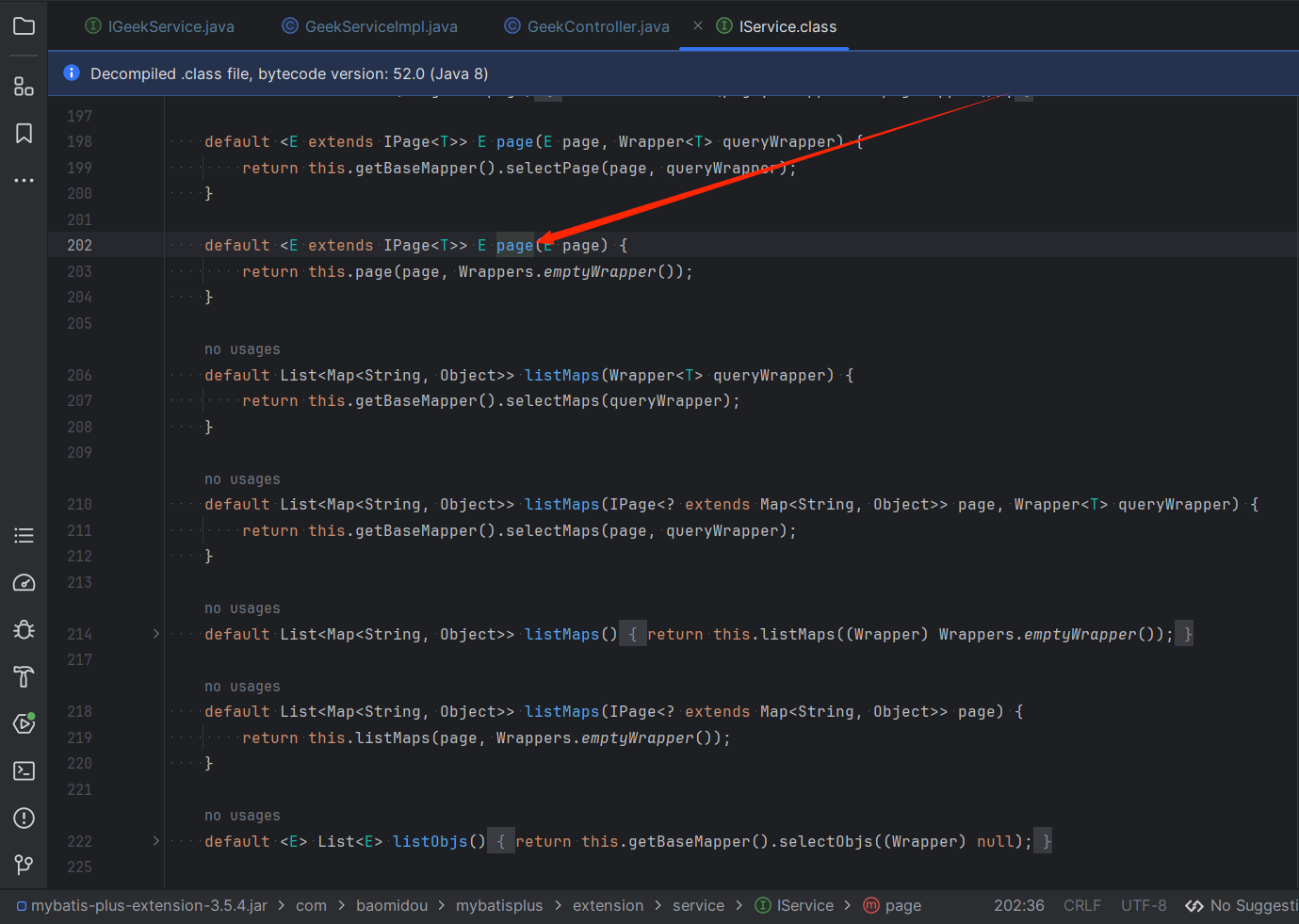The height and width of the screenshot is (924, 1299).
Task: Open the baomidou breadcrumb dropdown
Action: (392, 905)
